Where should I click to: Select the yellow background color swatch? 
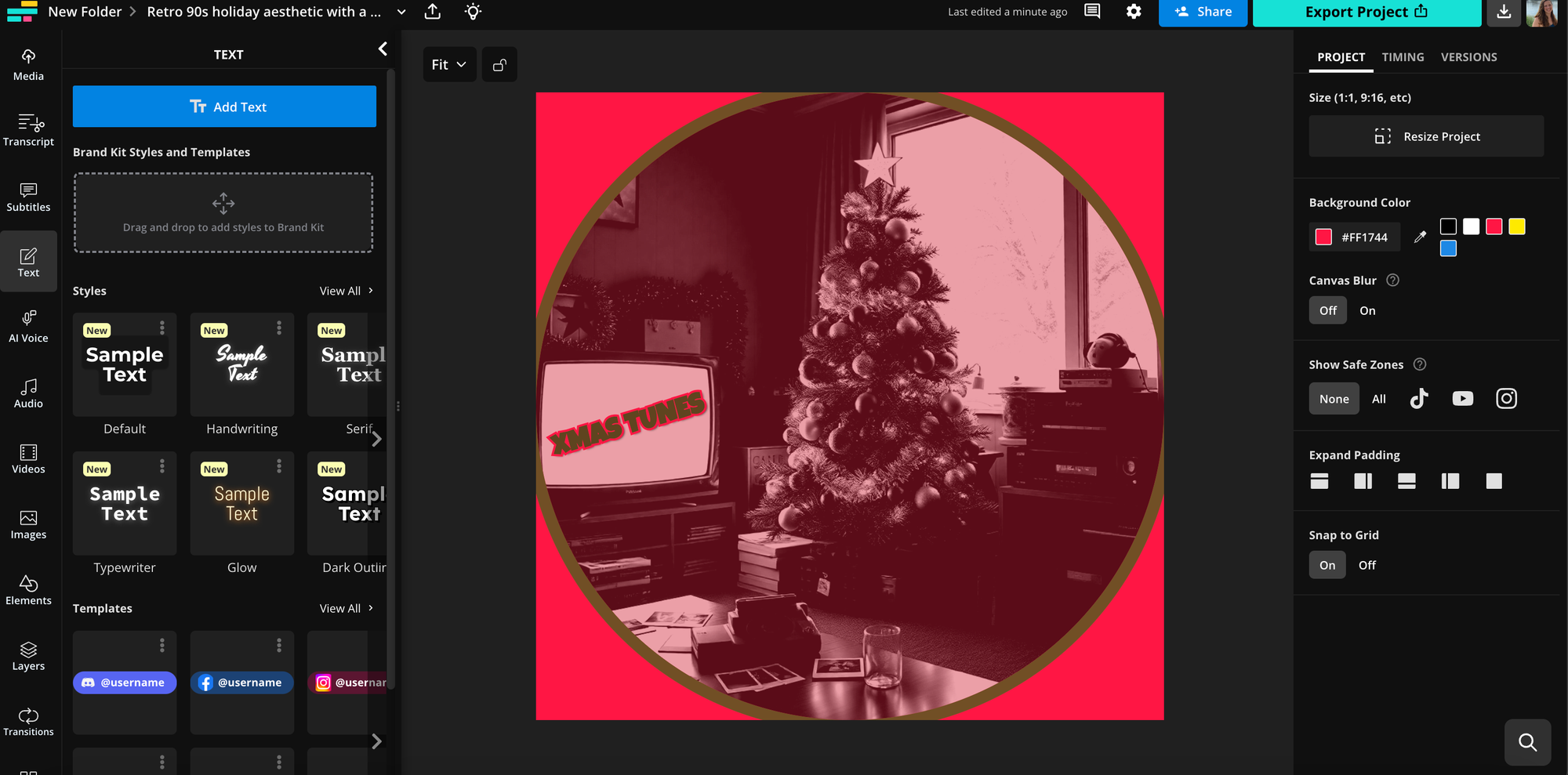tap(1517, 226)
